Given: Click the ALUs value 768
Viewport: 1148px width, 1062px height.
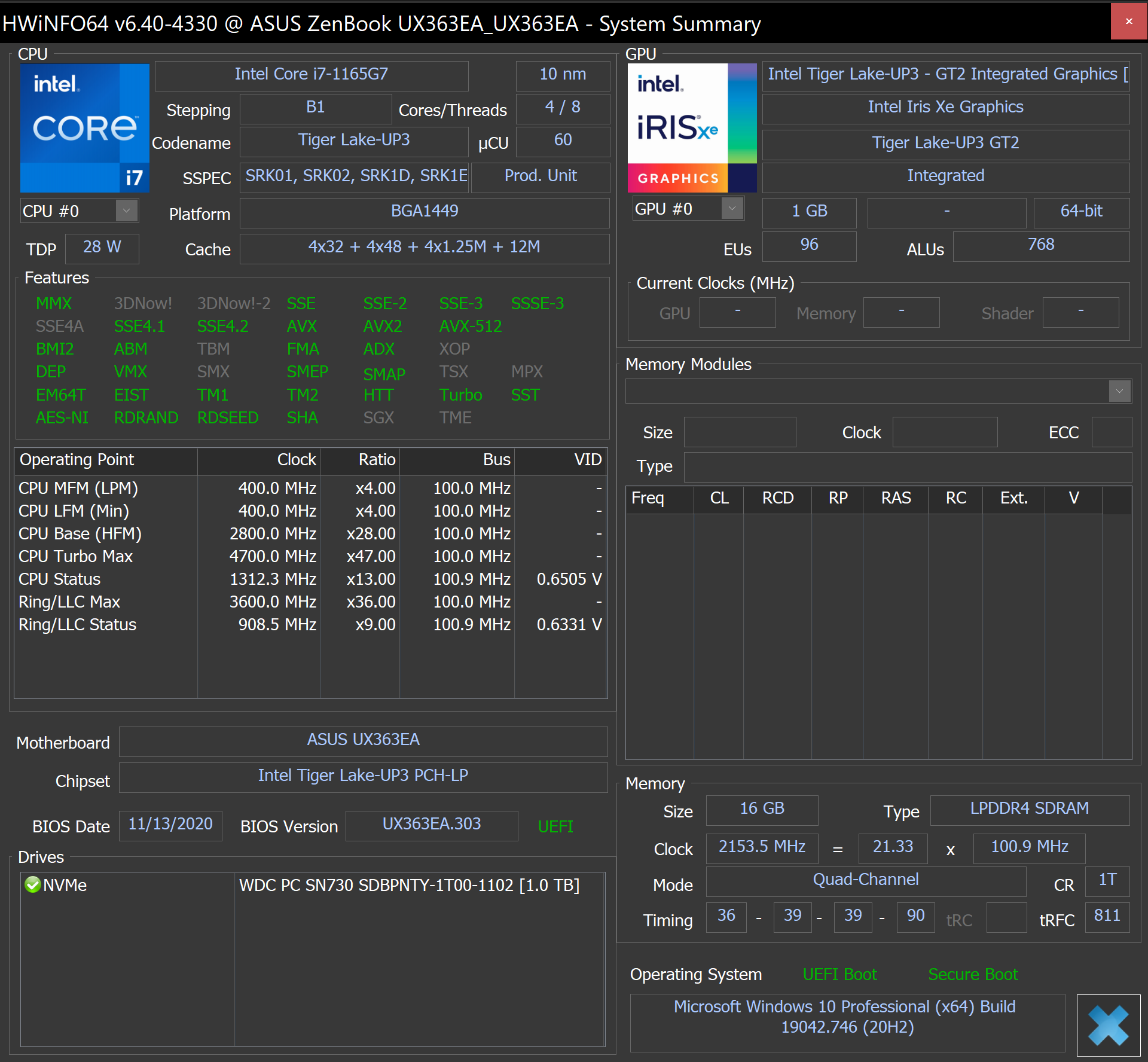Looking at the screenshot, I should coord(1041,245).
